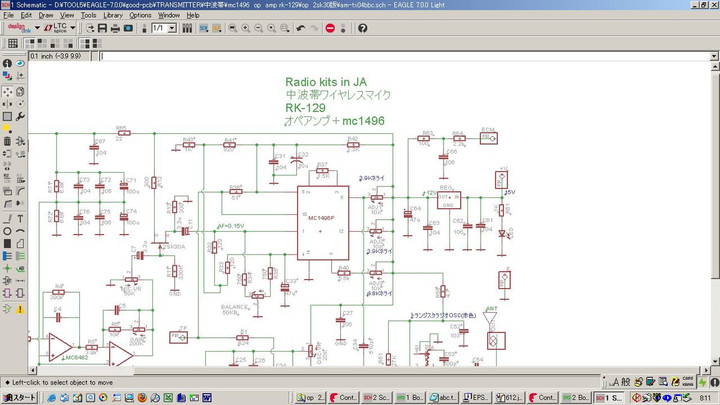Select the Info tool in left toolbar
Screen dimensions: 720x405
pos(7,64)
